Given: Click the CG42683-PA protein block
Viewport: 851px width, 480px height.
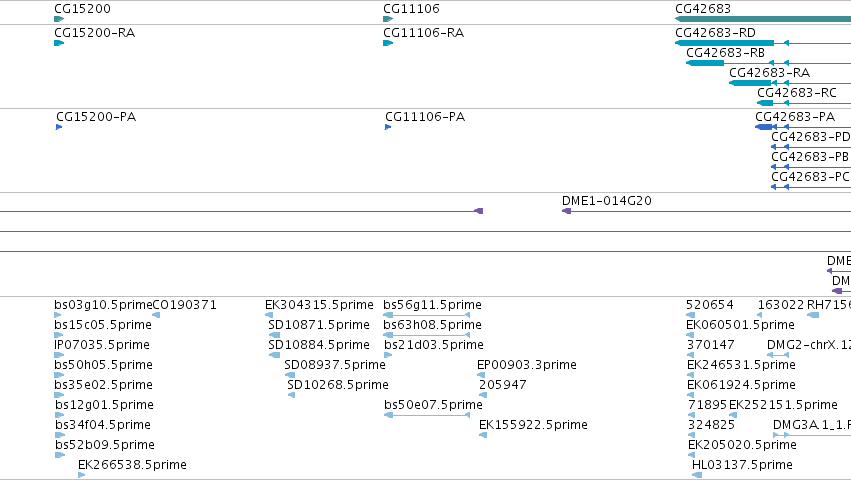Looking at the screenshot, I should (x=764, y=127).
